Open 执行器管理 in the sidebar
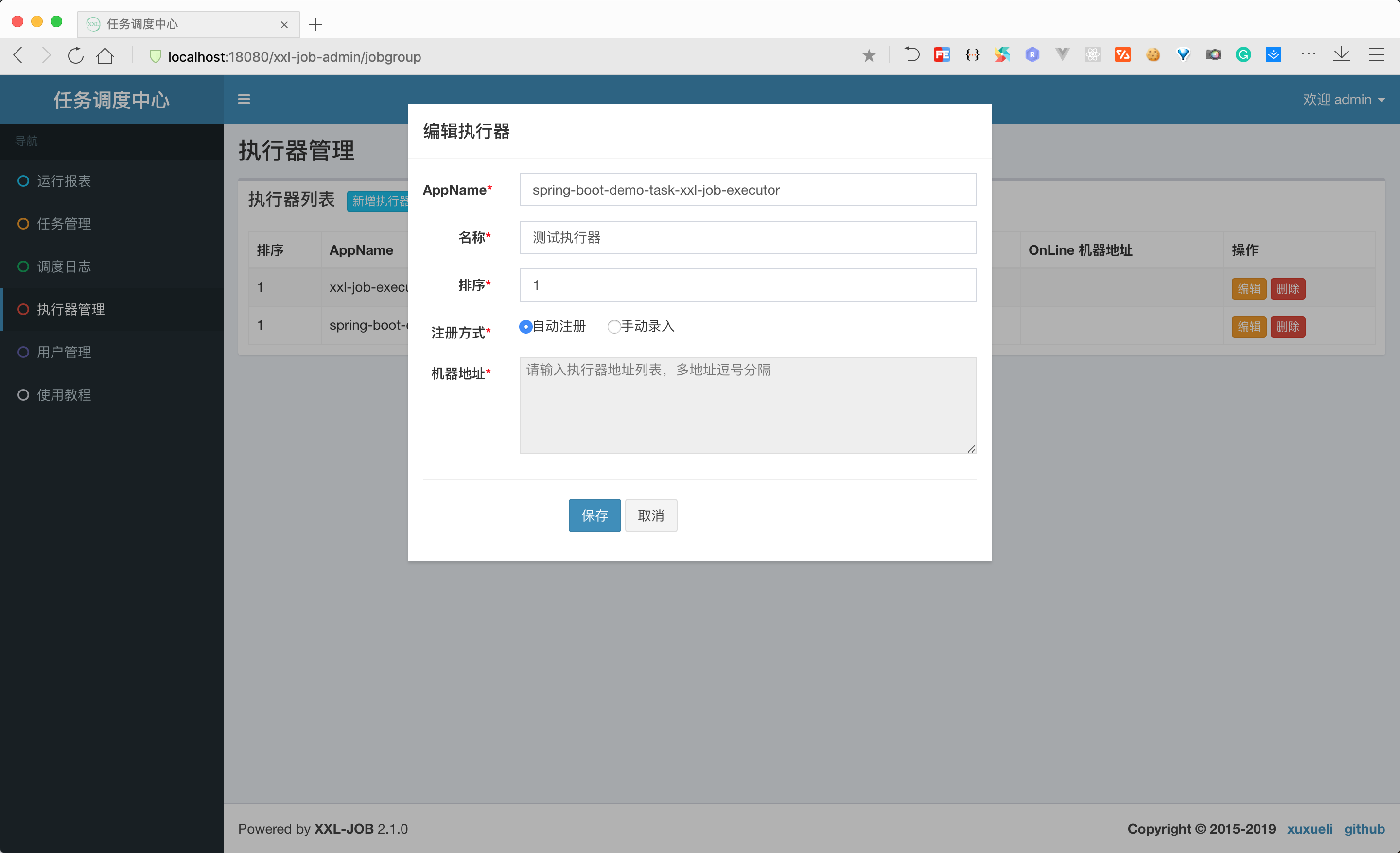Screen dimensions: 1400x853 click(x=112, y=309)
